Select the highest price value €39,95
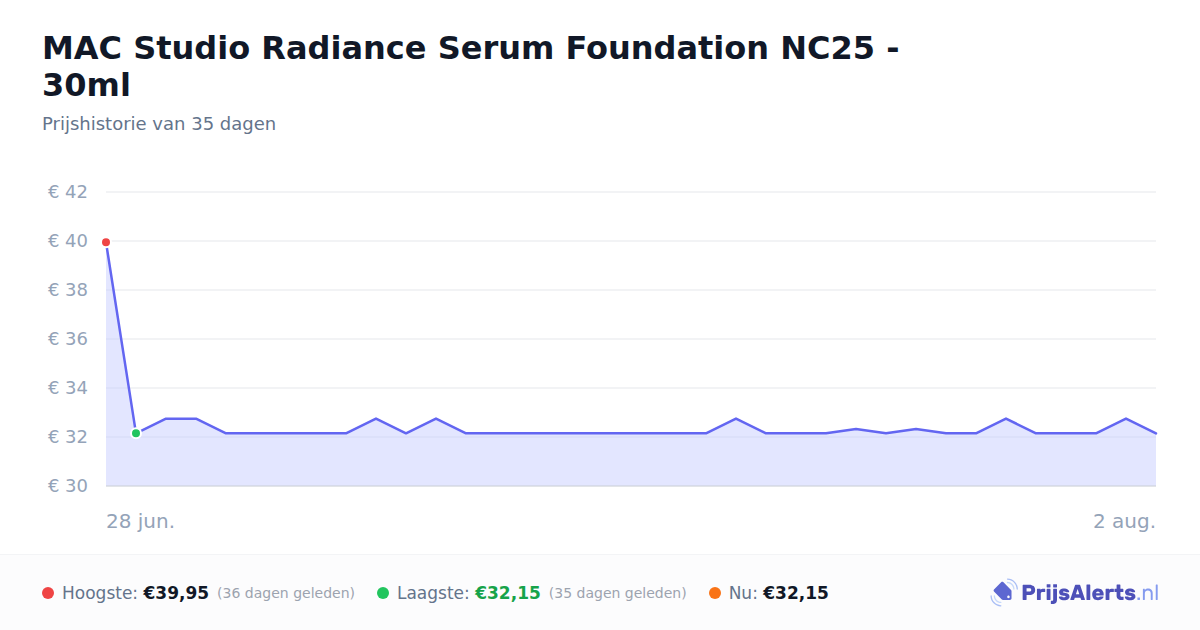Viewport: 1200px width, 630px height. [176, 593]
